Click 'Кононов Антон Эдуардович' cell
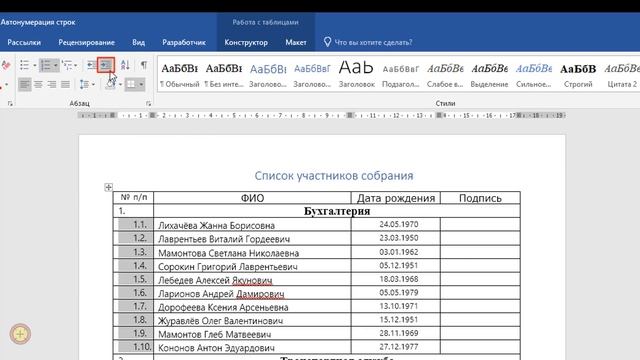Image resolution: width=640 pixels, height=360 pixels. (252, 348)
